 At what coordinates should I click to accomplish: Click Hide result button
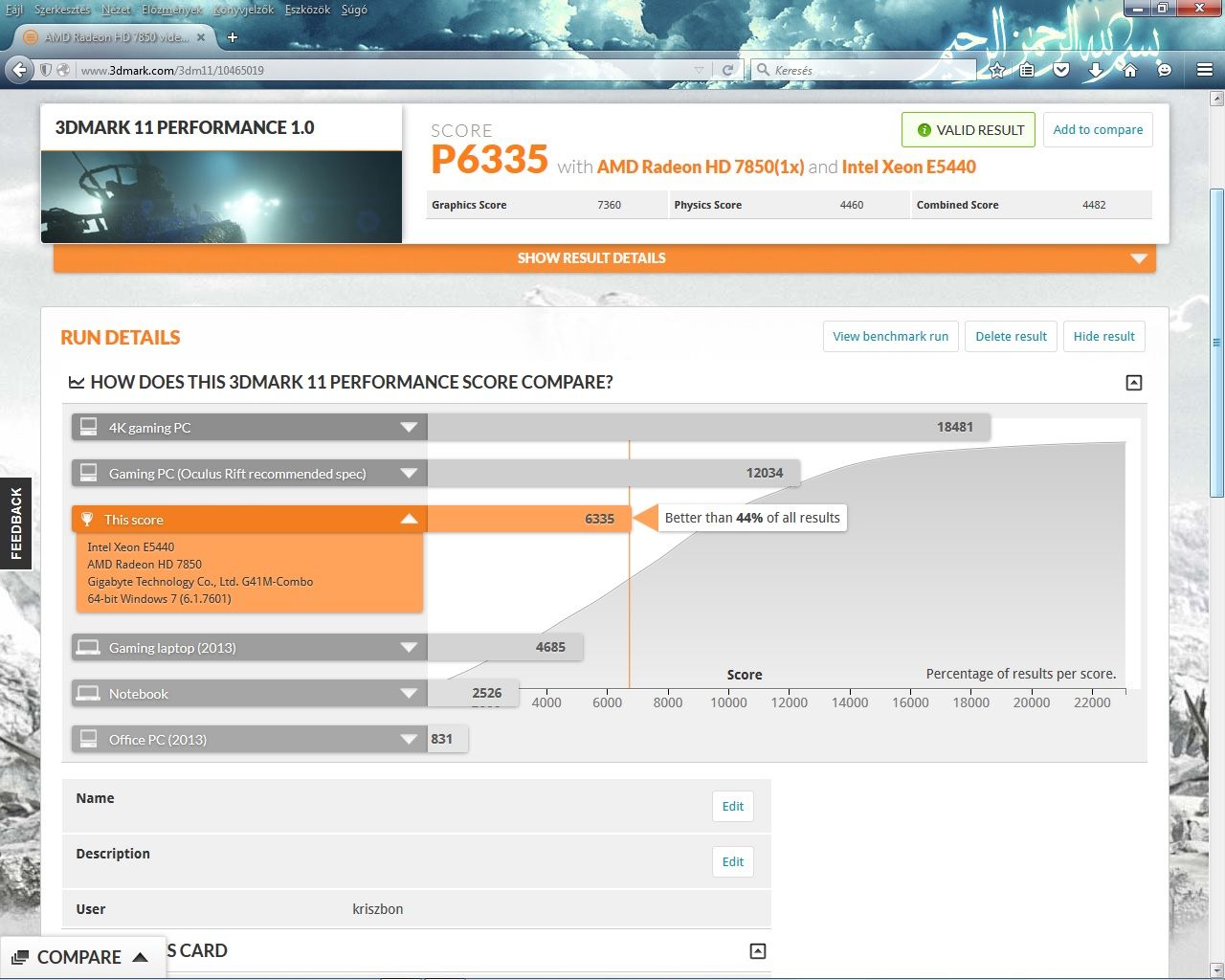tap(1103, 336)
